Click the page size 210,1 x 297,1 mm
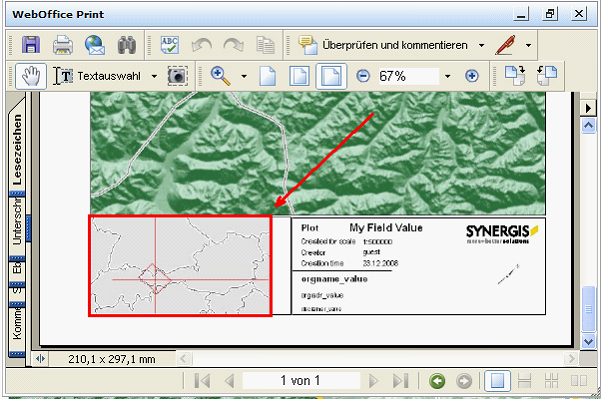The width and height of the screenshot is (601, 399). pos(112,359)
